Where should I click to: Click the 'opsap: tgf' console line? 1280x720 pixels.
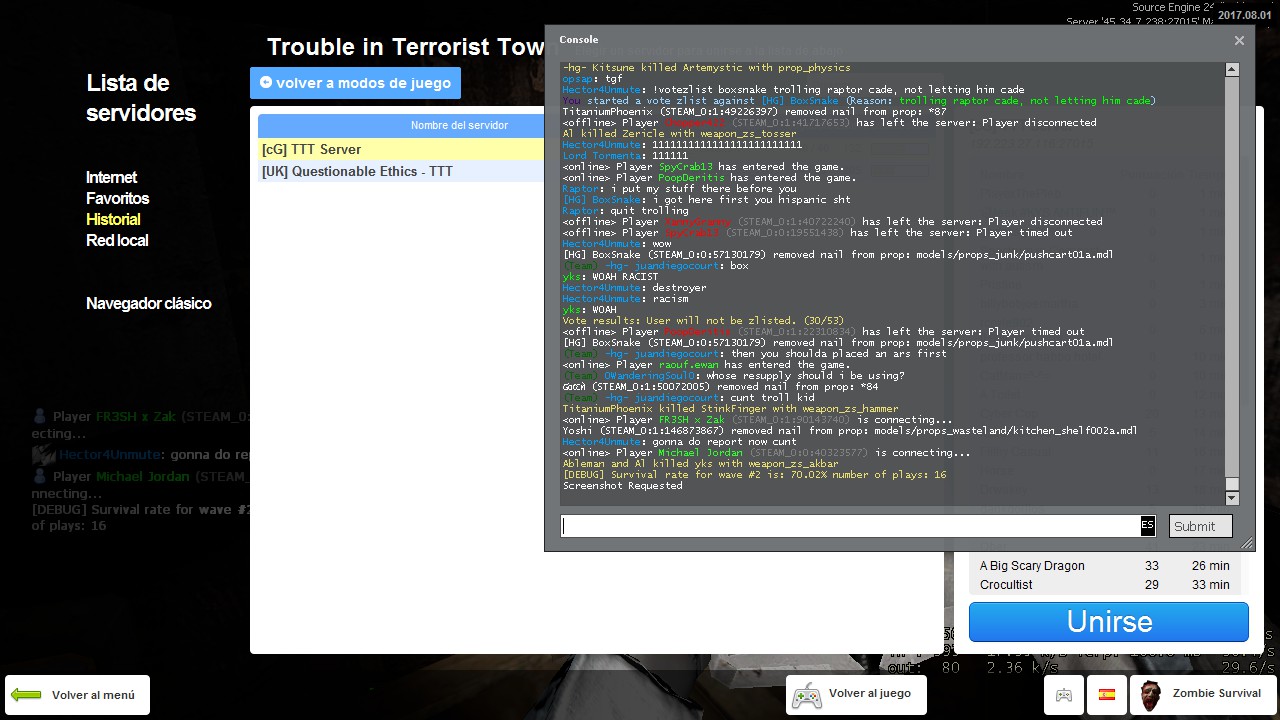(x=592, y=79)
